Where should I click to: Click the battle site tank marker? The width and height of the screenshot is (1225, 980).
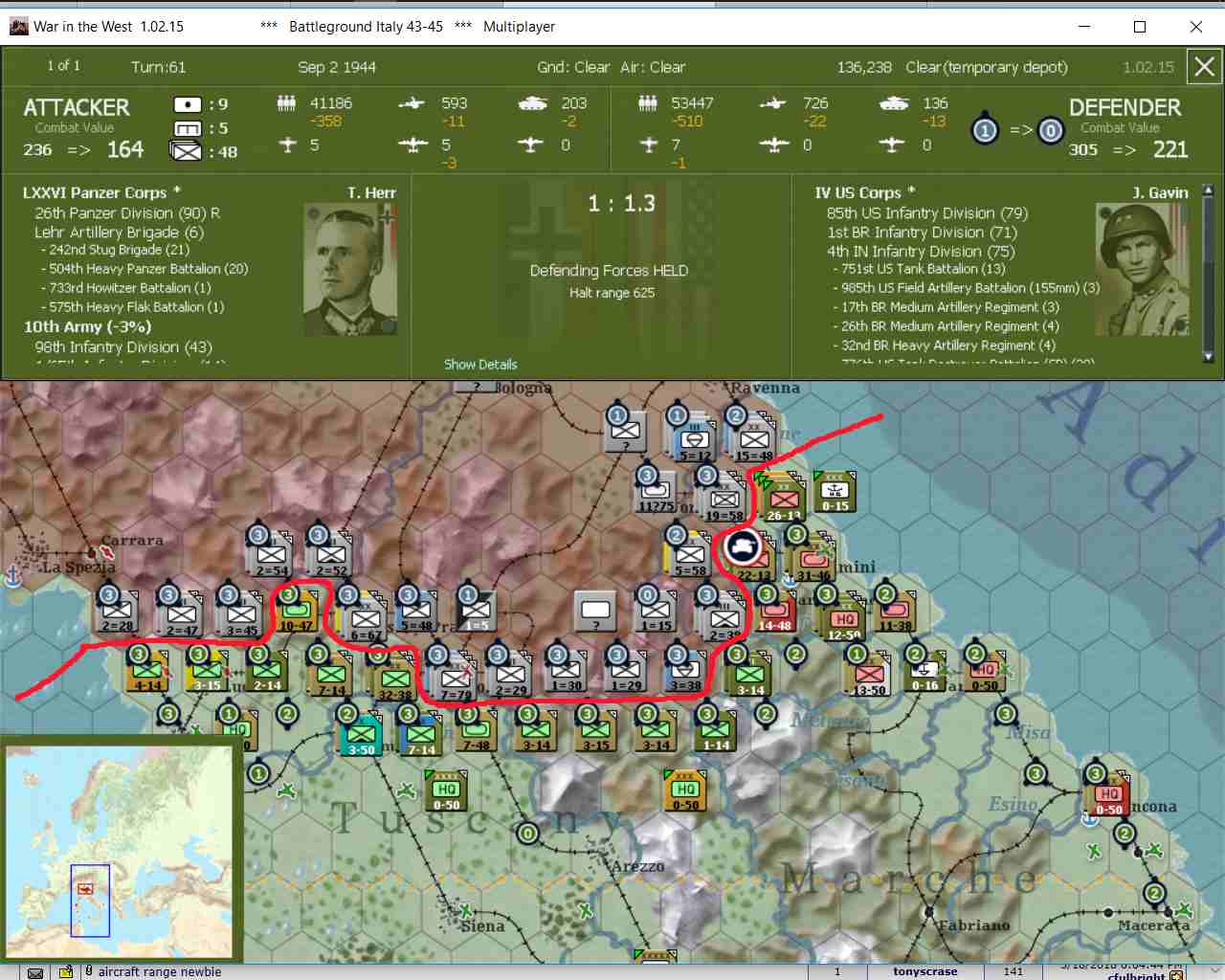click(x=743, y=547)
